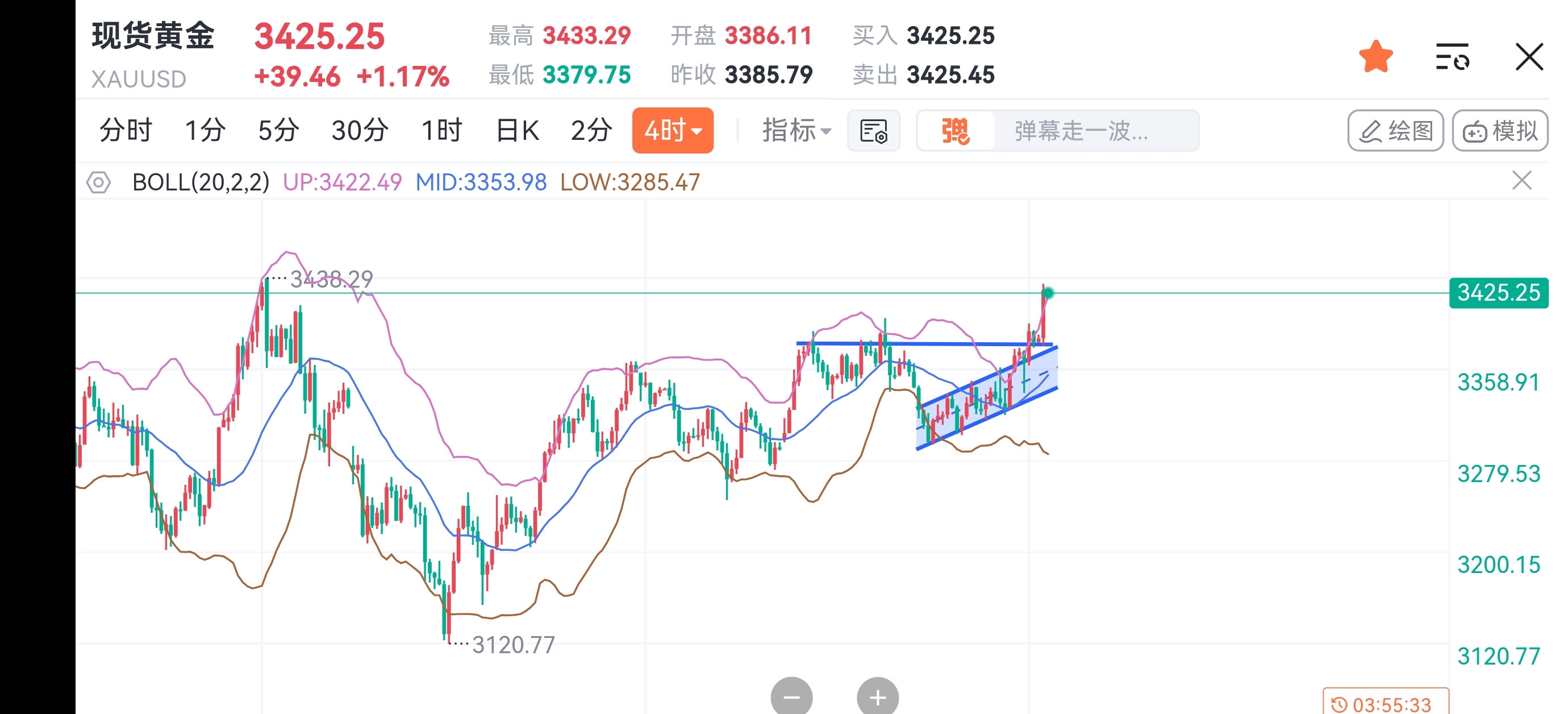
Task: Open the 绘图 drawing tool
Action: [x=1396, y=130]
